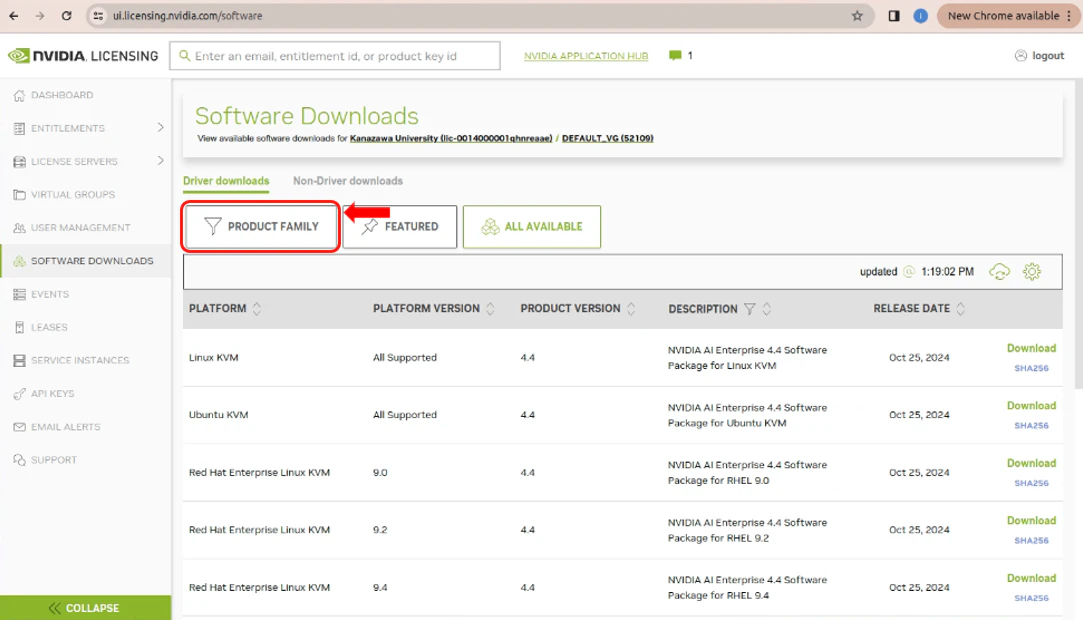Select the Linux KVM platform cell
Viewport: 1083px width, 620px height.
coord(213,358)
